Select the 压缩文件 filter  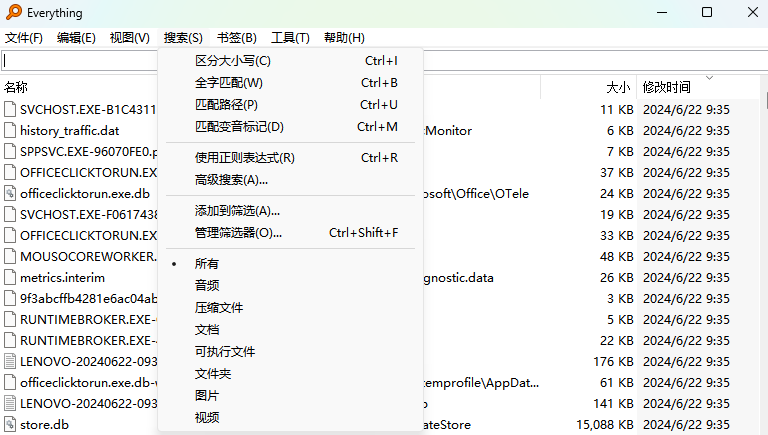click(290, 308)
